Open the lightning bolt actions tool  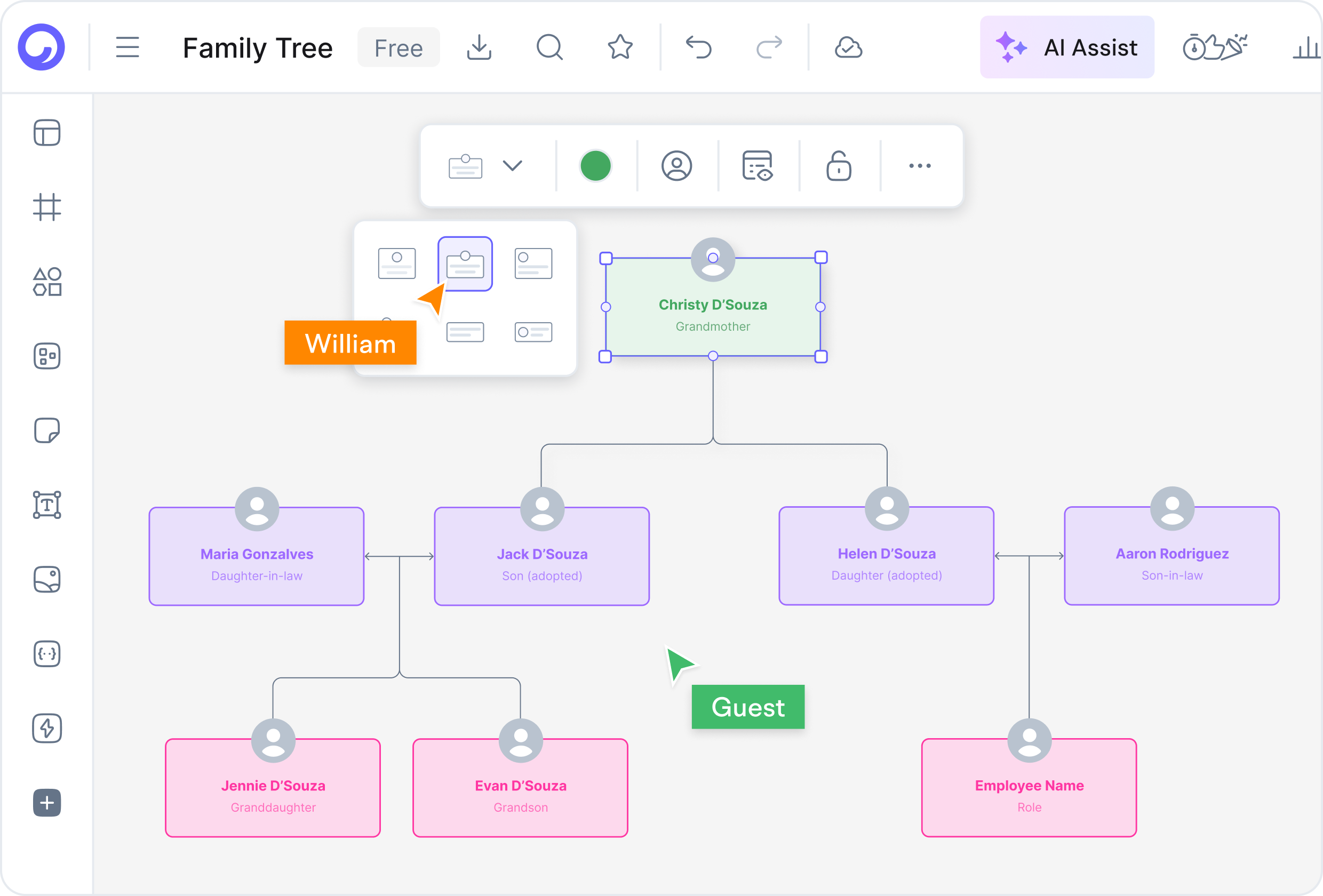[x=47, y=728]
